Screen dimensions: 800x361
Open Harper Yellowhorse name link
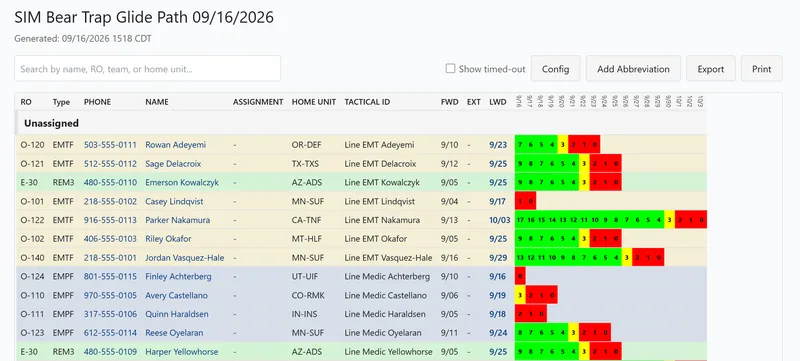tap(182, 352)
